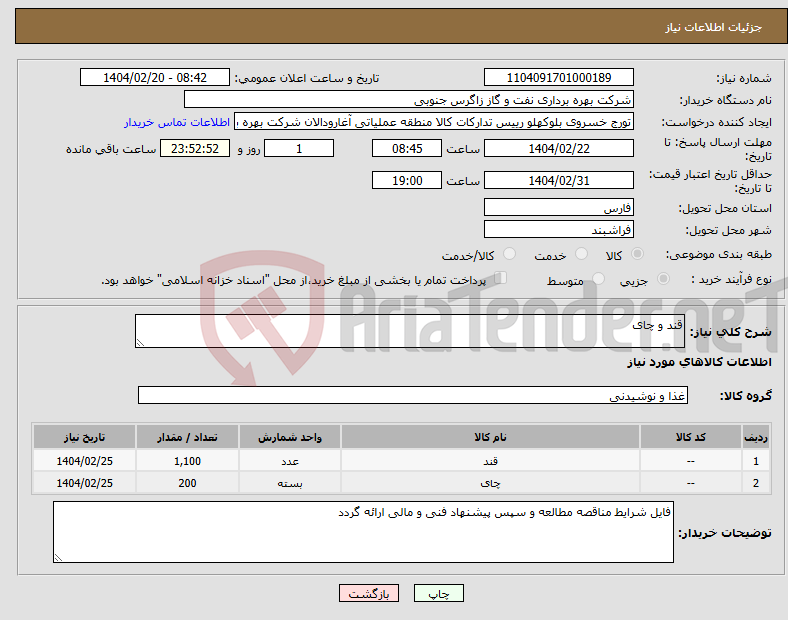Select the متوسط purchase type radio
Image resolution: width=788 pixels, height=620 pixels.
(598, 278)
